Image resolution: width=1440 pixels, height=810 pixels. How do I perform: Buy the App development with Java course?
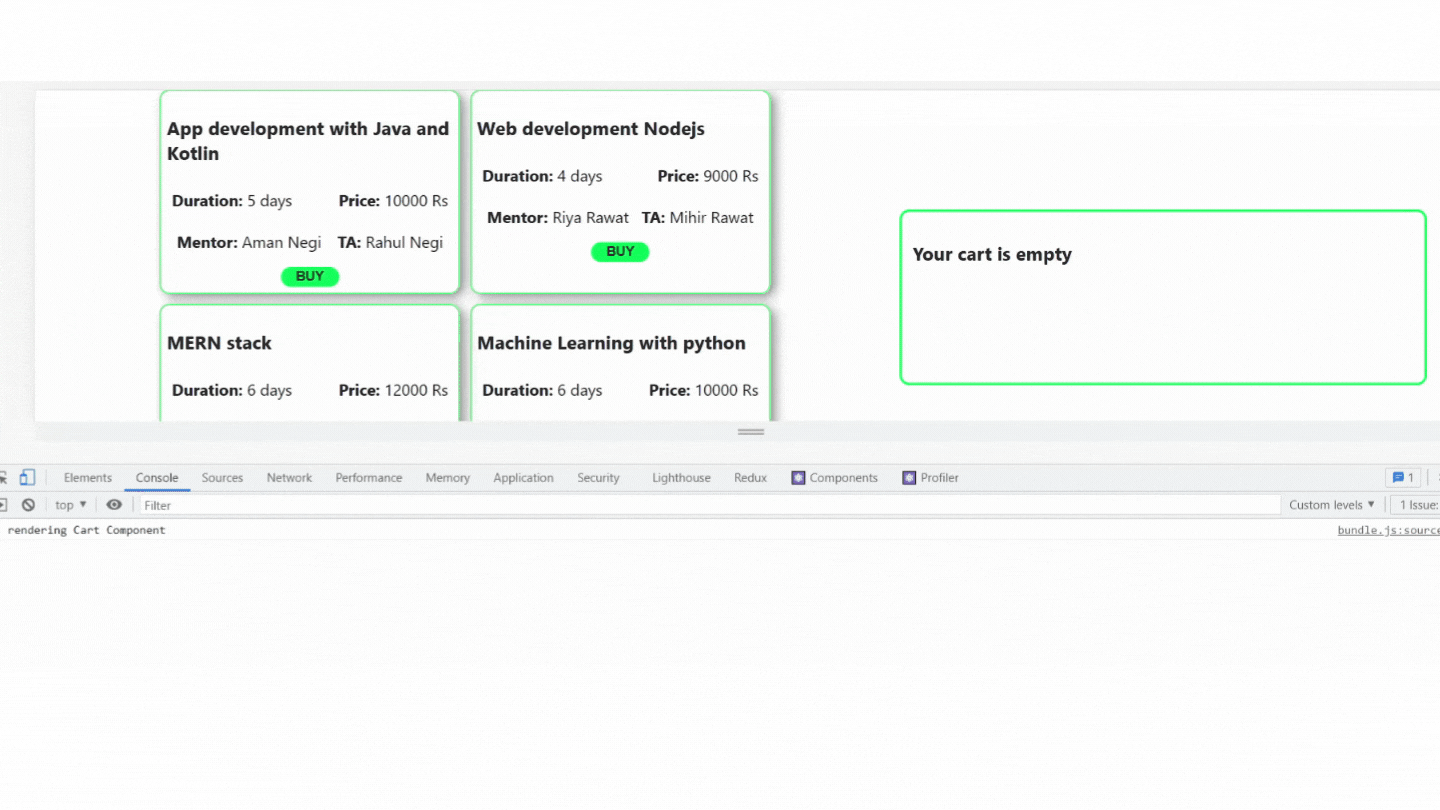(310, 277)
